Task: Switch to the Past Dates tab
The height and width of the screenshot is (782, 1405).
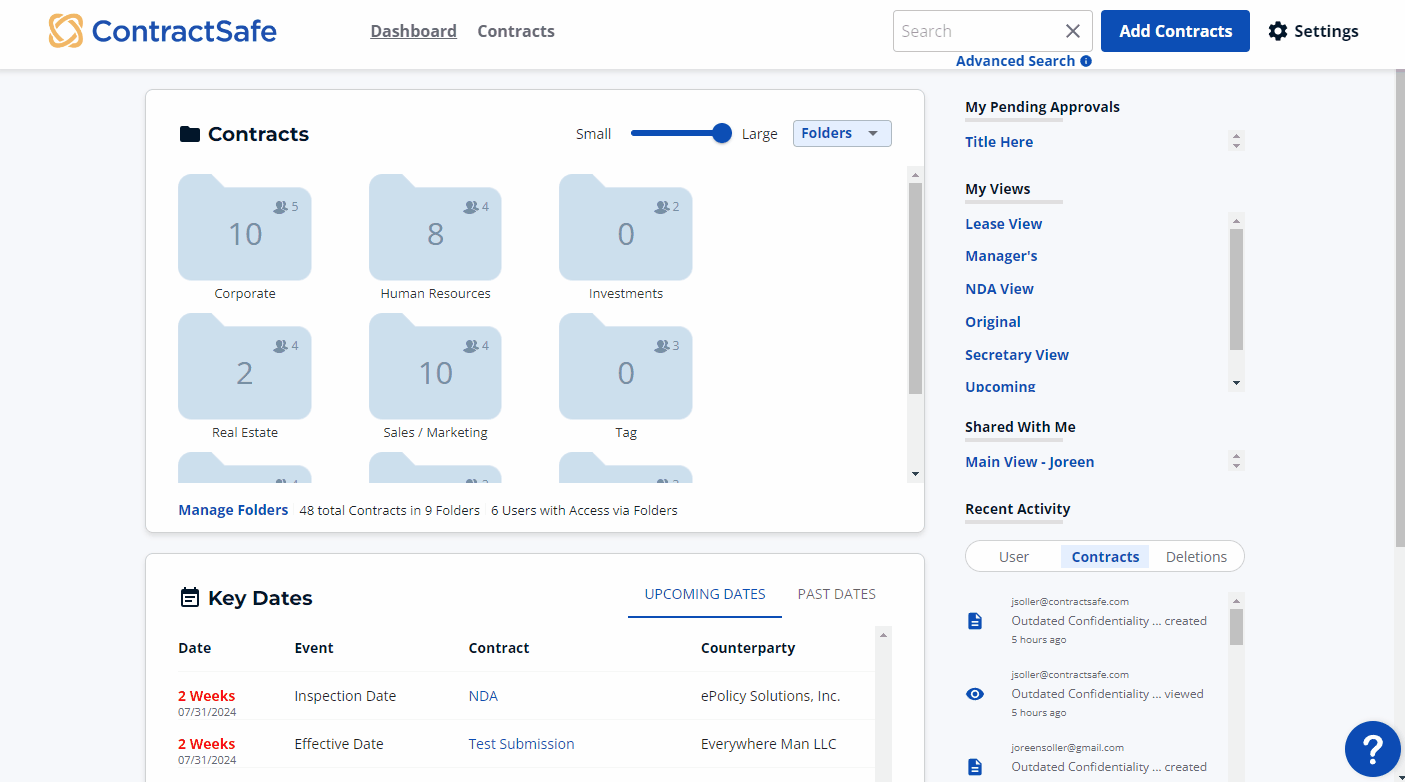Action: (x=836, y=593)
